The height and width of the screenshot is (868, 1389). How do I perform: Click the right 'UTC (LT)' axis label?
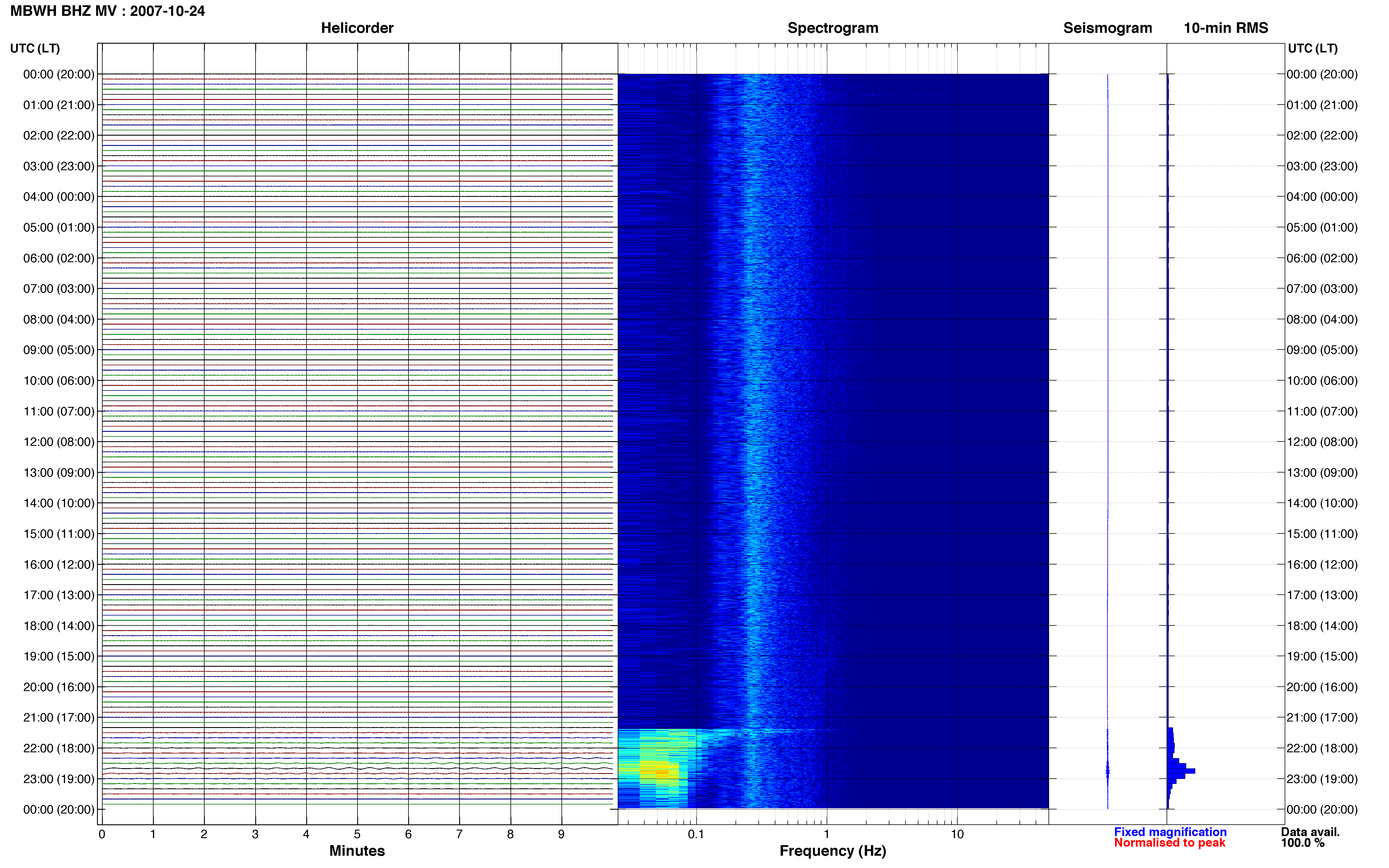point(1313,48)
